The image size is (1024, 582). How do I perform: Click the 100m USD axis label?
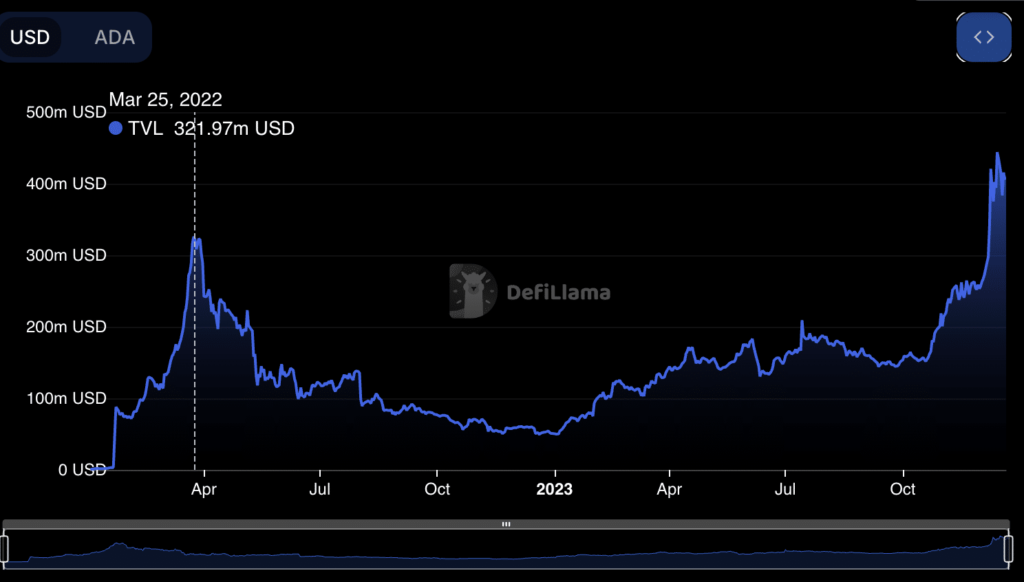(66, 398)
